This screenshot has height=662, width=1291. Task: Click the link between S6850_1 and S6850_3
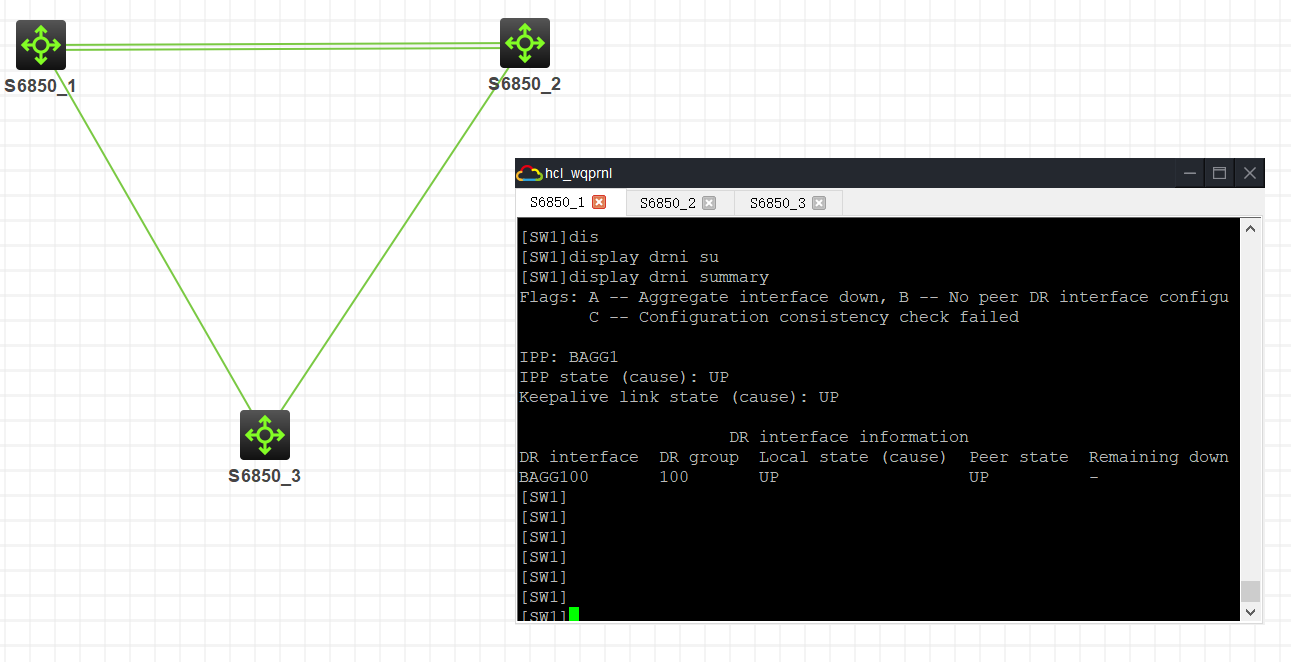click(152, 240)
